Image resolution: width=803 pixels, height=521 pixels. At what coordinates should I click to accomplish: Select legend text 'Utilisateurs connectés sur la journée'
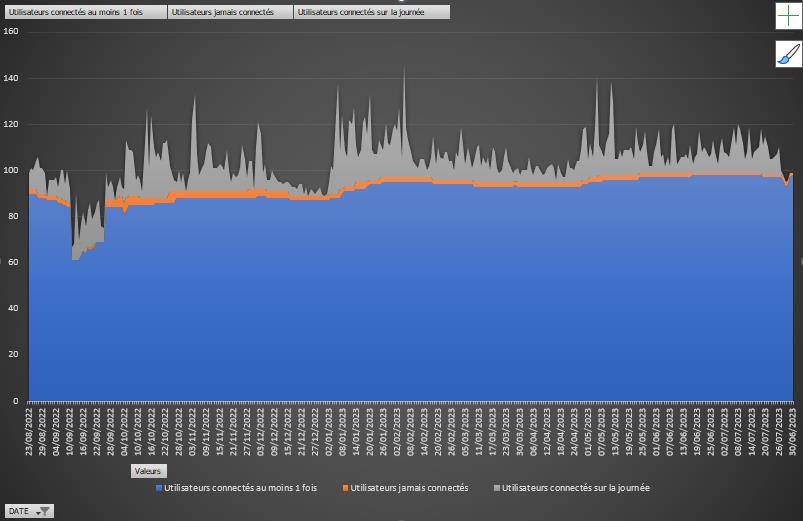576,488
